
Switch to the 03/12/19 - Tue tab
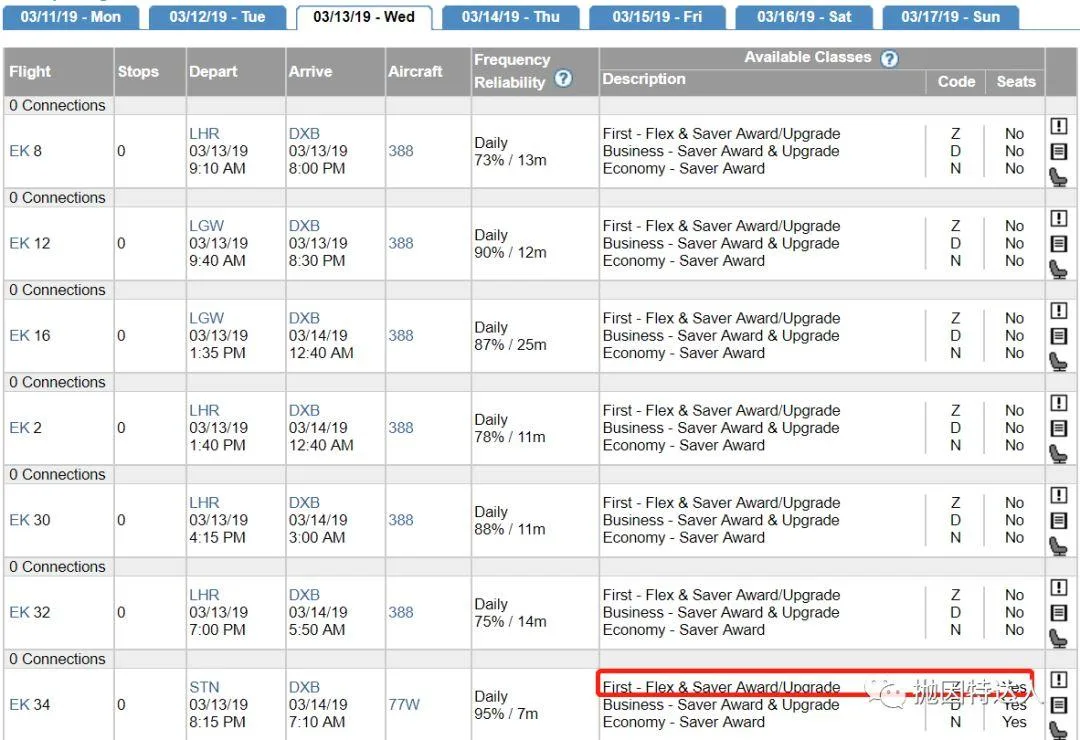pos(217,17)
